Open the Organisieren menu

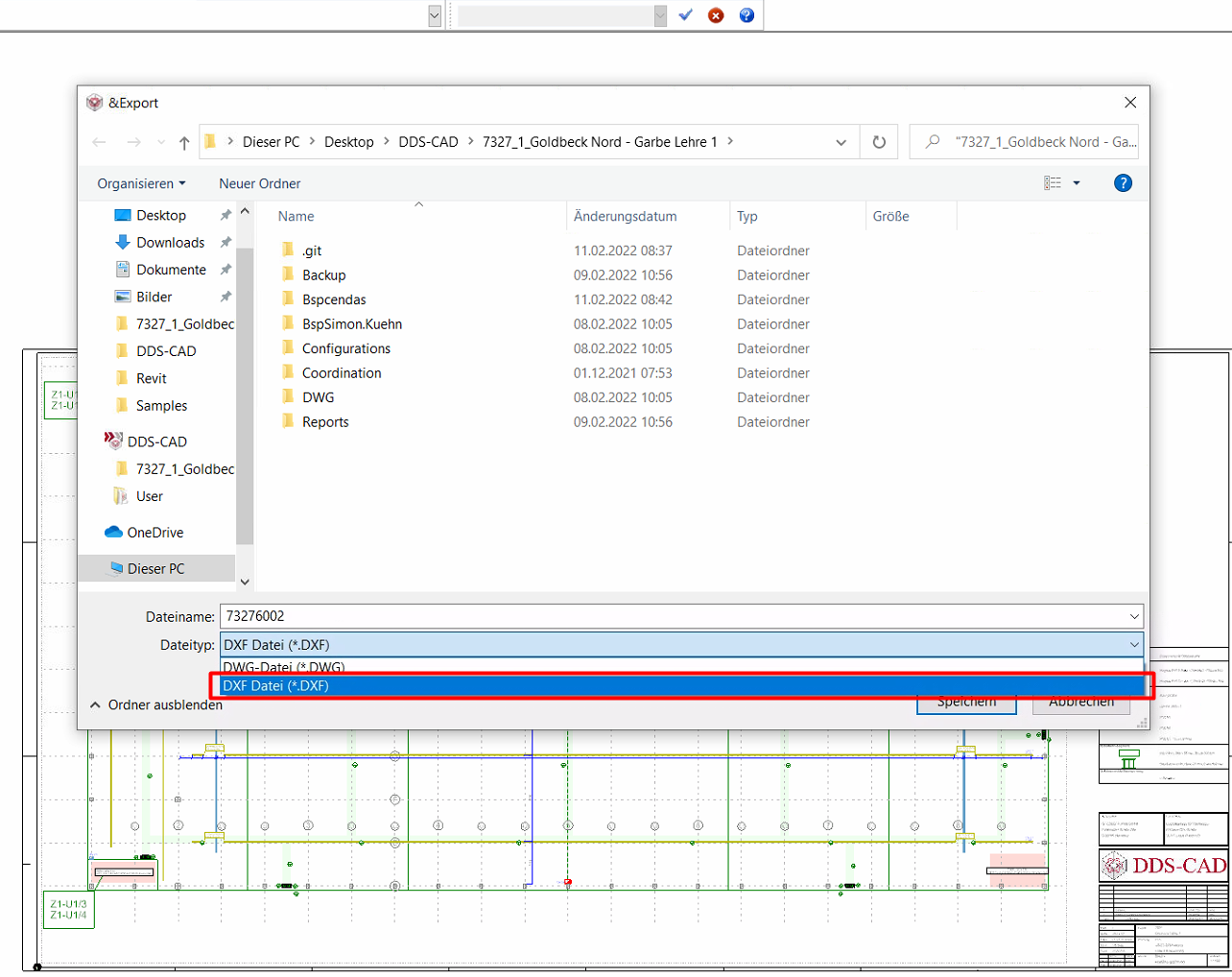tap(141, 183)
